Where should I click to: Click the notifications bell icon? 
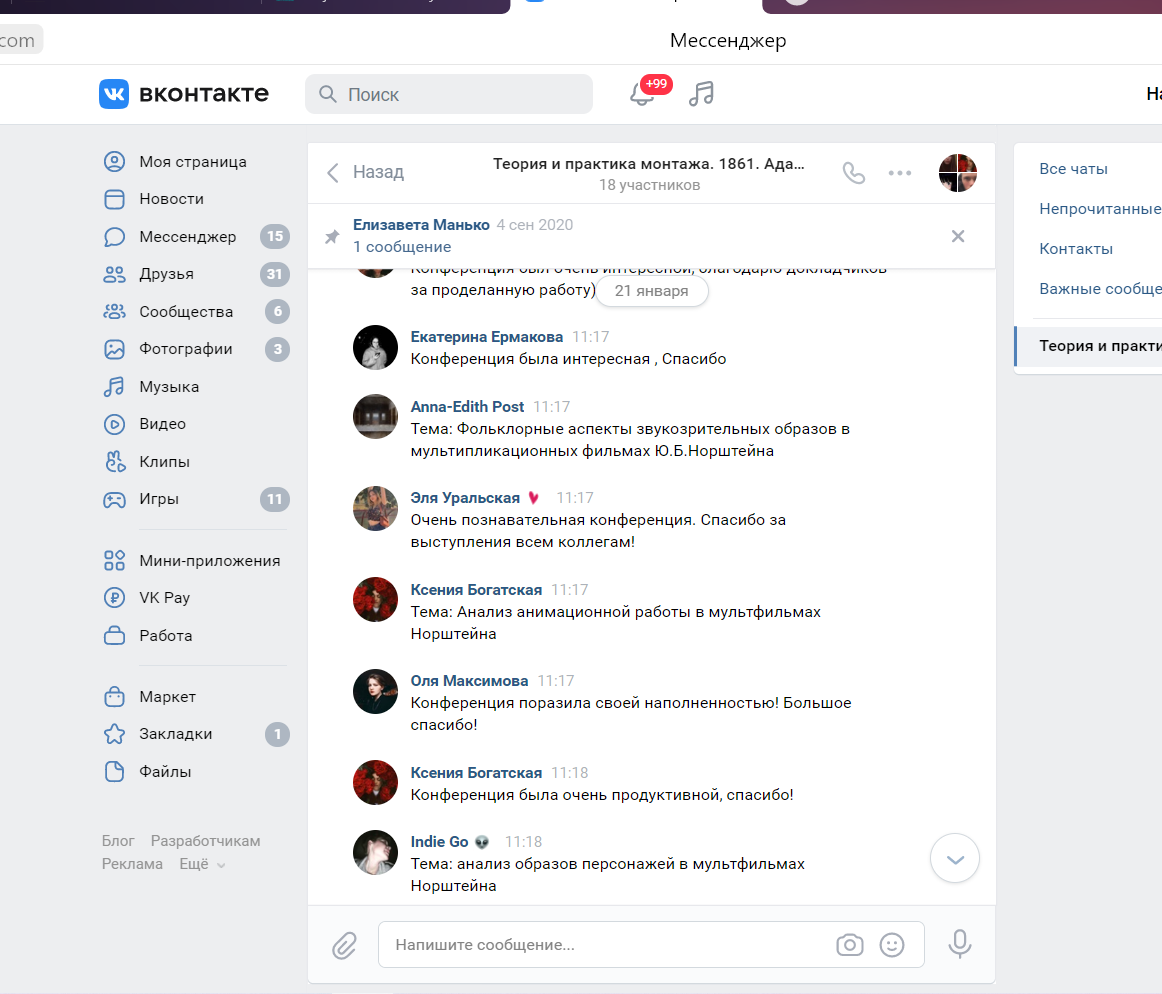[641, 94]
